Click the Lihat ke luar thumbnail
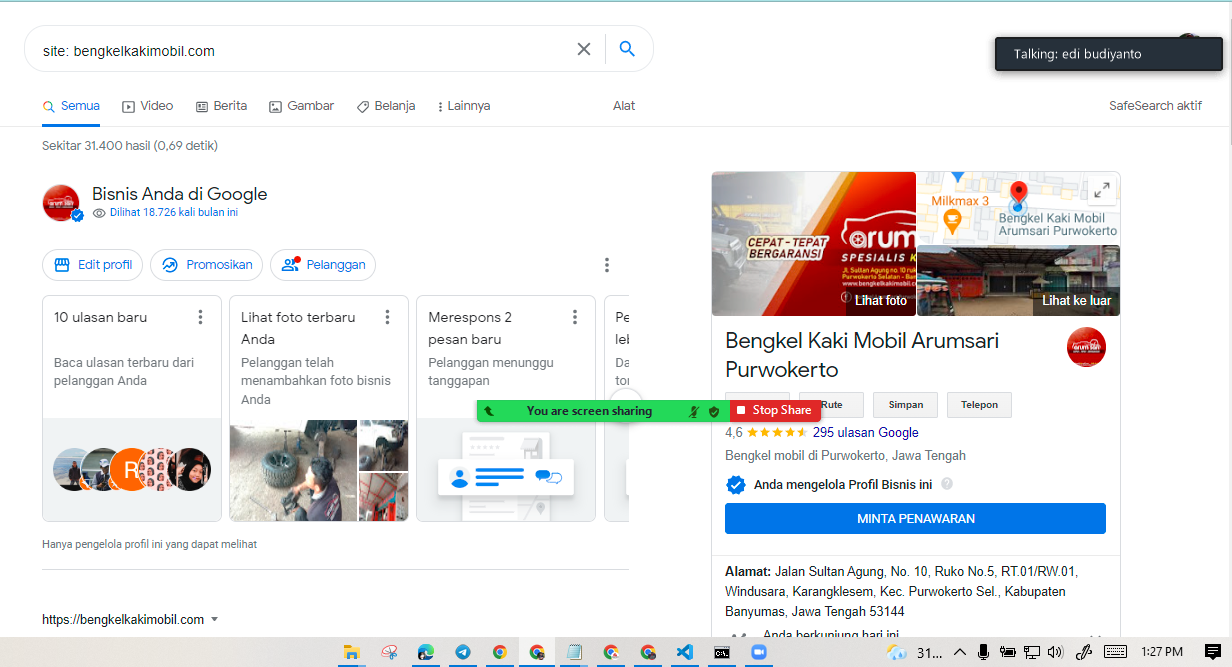This screenshot has height=667, width=1232. (x=1018, y=281)
